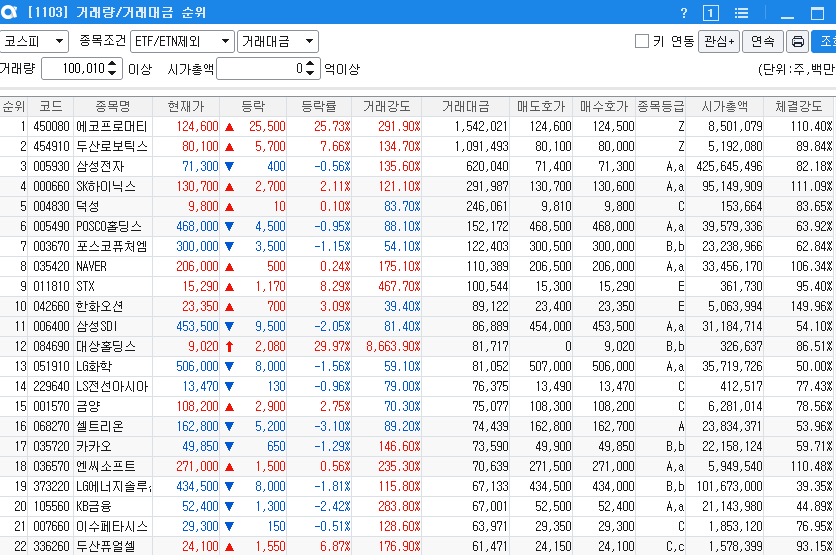Click the 관심+ button
Image resolution: width=836 pixels, height=555 pixels.
(719, 42)
